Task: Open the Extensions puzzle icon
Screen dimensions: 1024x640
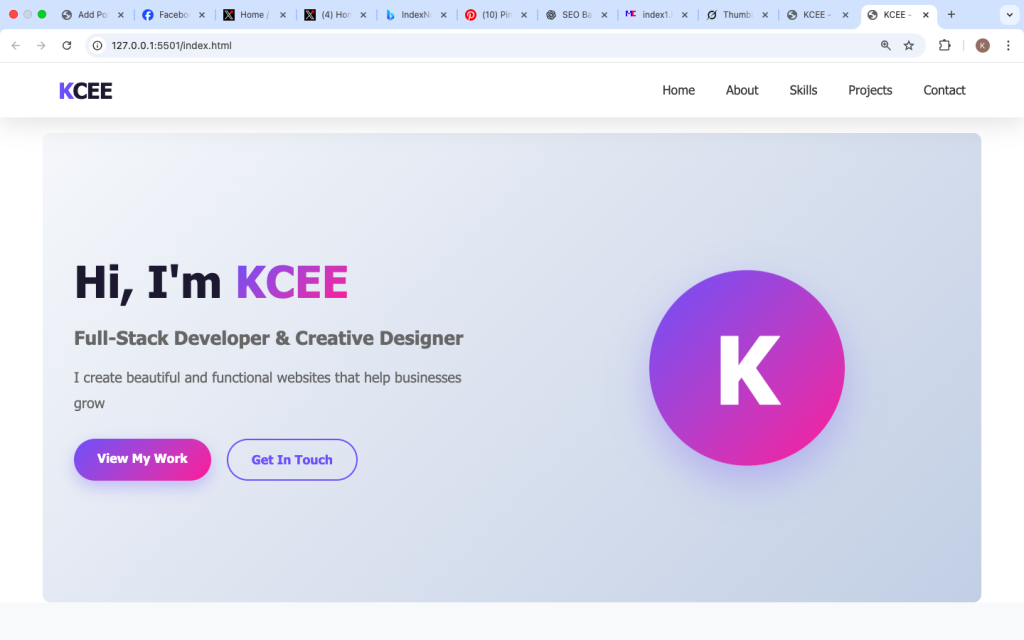Action: click(944, 45)
